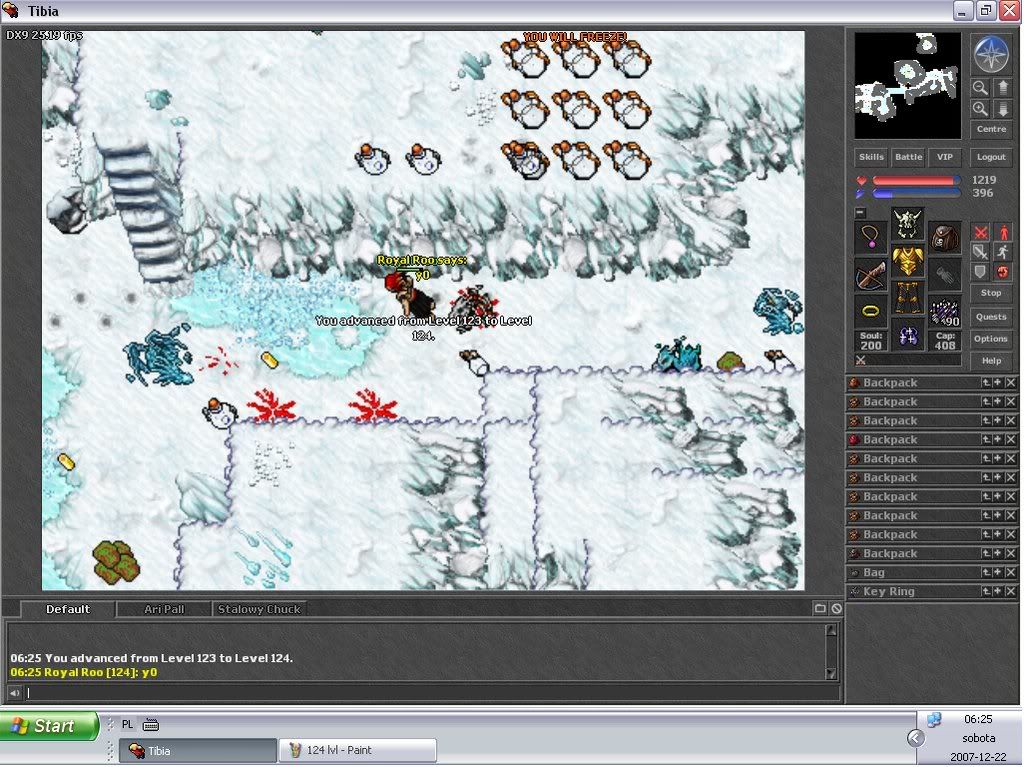Click the minimap compass rose
Image resolution: width=1024 pixels, height=767 pixels.
click(991, 54)
